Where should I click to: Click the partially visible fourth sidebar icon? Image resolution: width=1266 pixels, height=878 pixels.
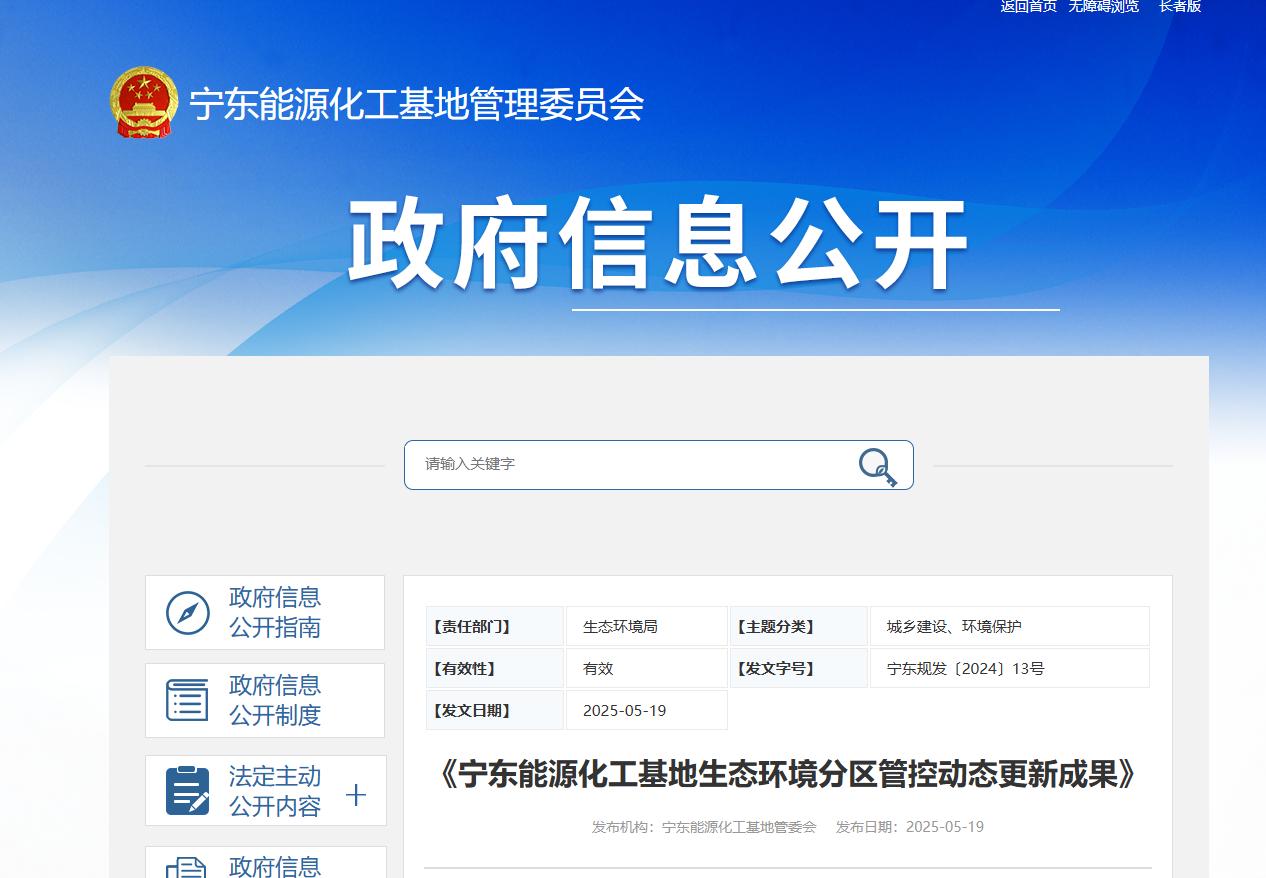point(187,867)
